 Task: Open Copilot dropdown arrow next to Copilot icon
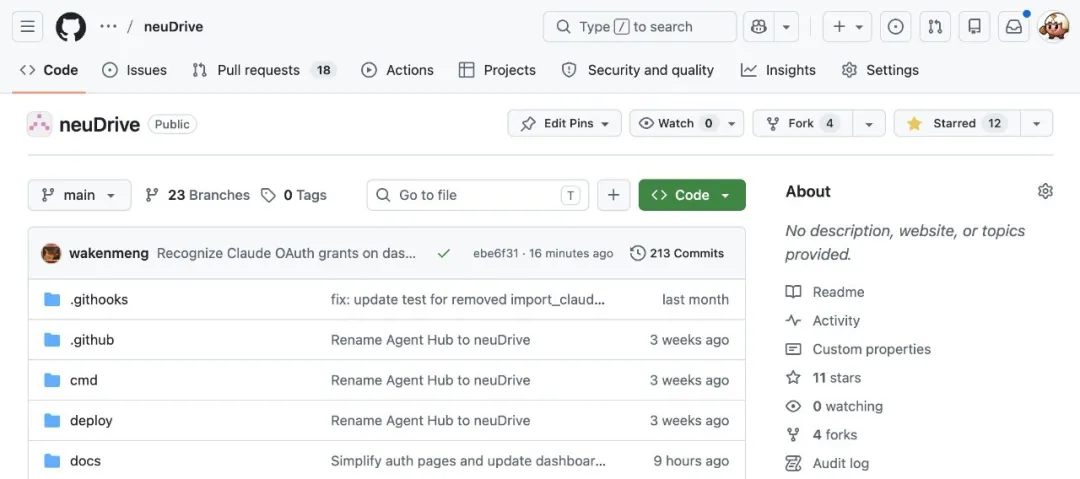point(786,27)
